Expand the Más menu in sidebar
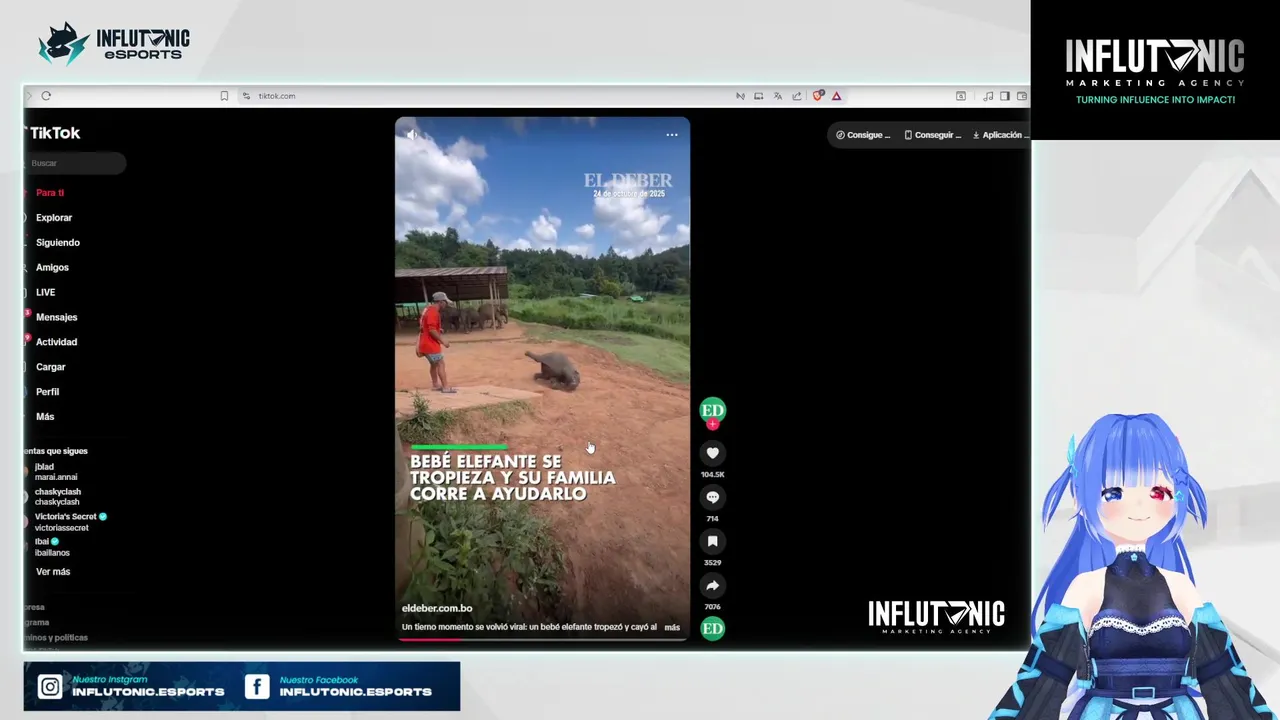Screen dimensions: 1280x720 pyautogui.click(x=45, y=417)
